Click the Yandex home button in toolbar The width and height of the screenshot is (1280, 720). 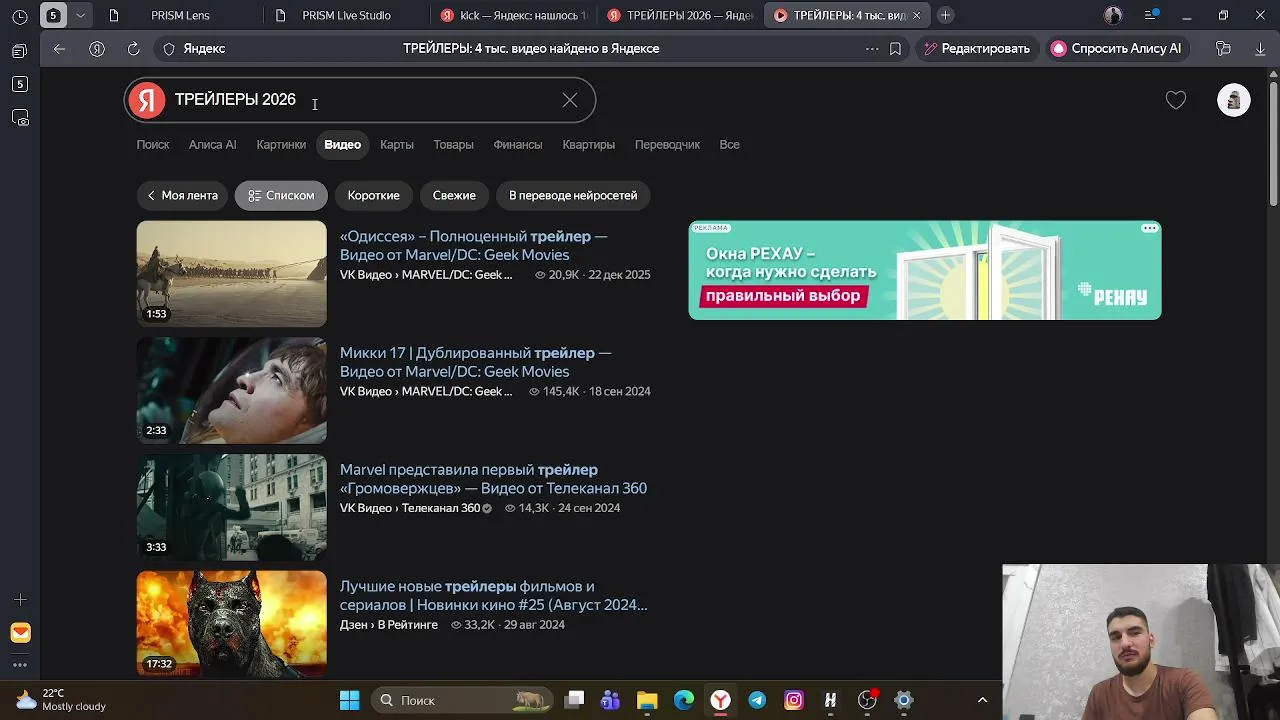click(97, 48)
